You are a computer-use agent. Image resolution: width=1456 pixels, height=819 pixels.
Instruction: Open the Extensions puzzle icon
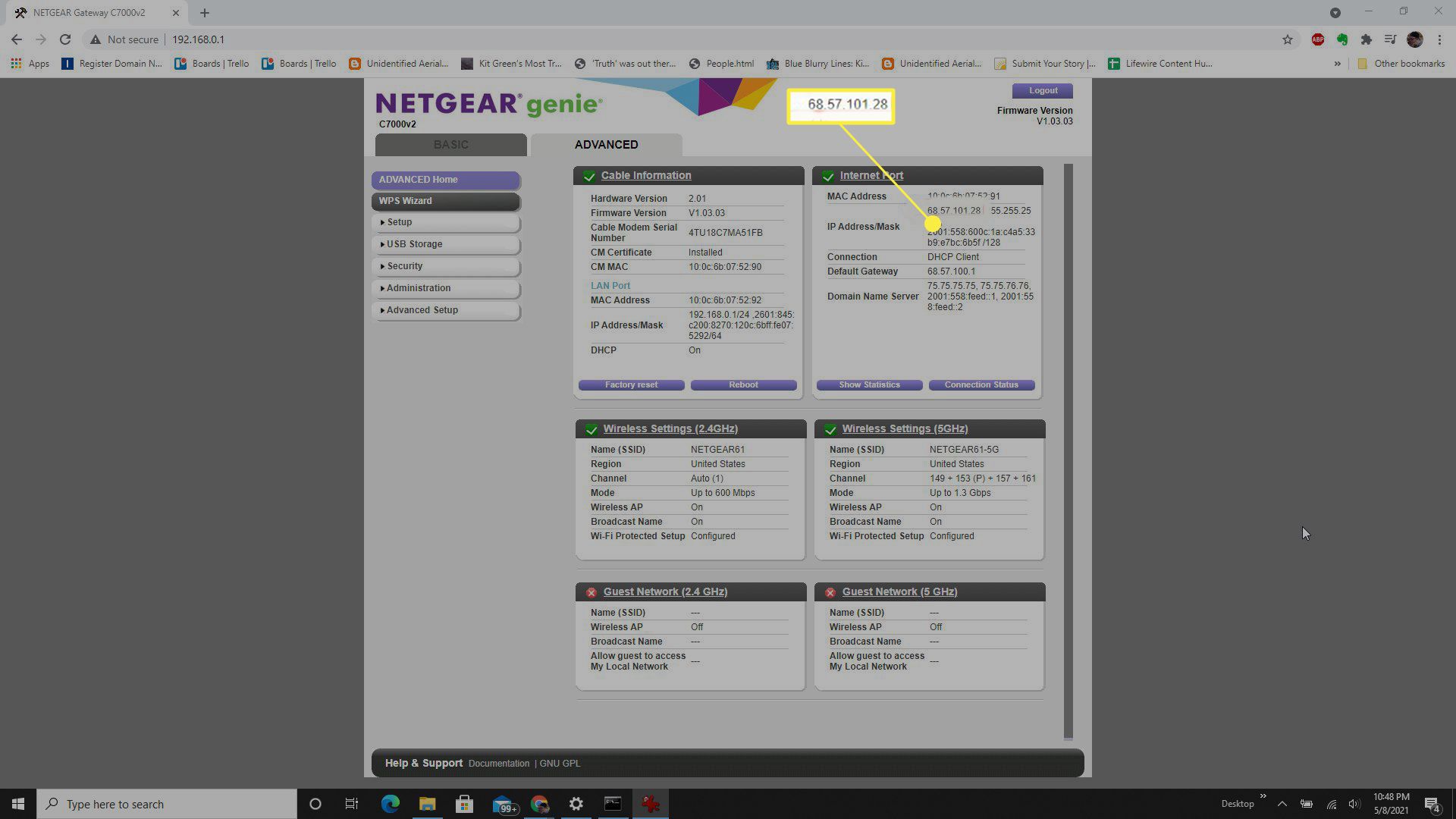[1367, 39]
